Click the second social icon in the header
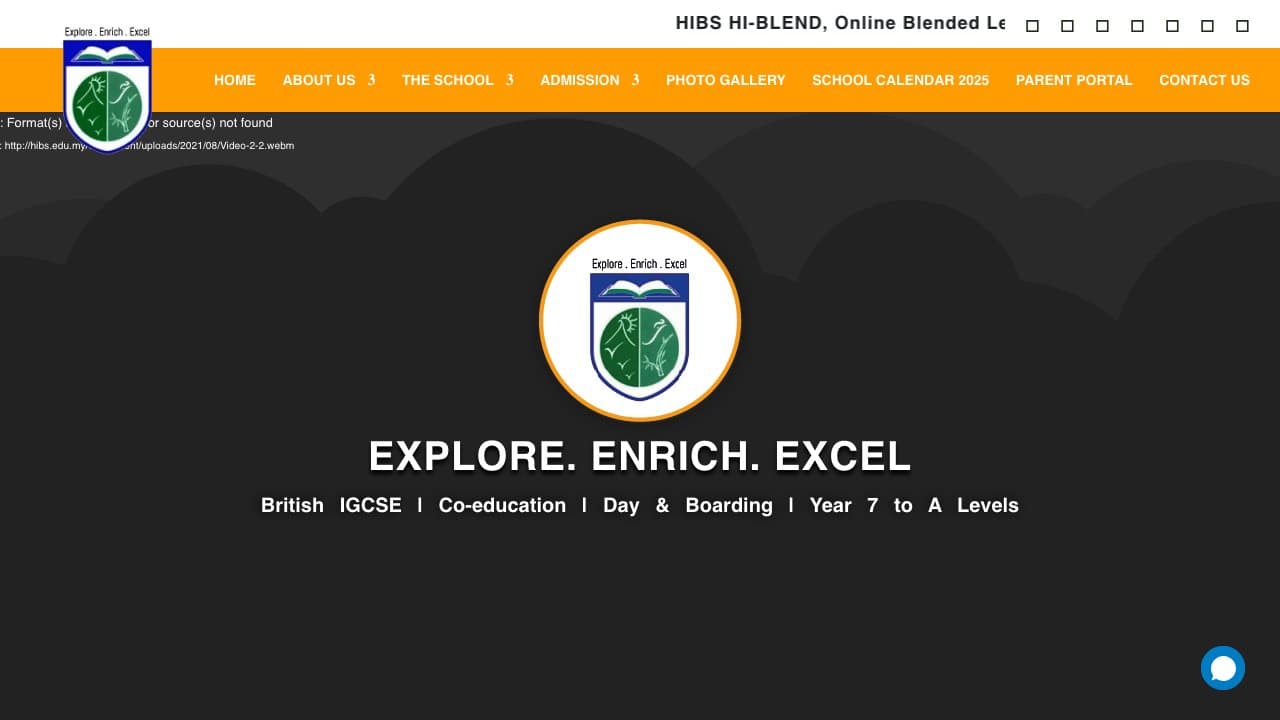The image size is (1280, 720). 1066,25
